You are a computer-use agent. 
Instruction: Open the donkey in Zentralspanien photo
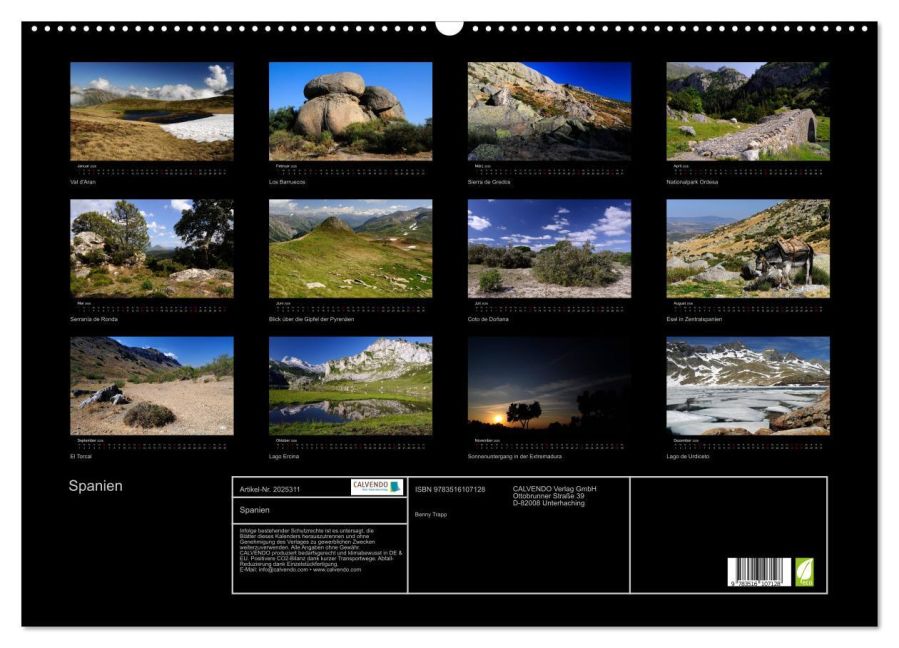point(748,248)
